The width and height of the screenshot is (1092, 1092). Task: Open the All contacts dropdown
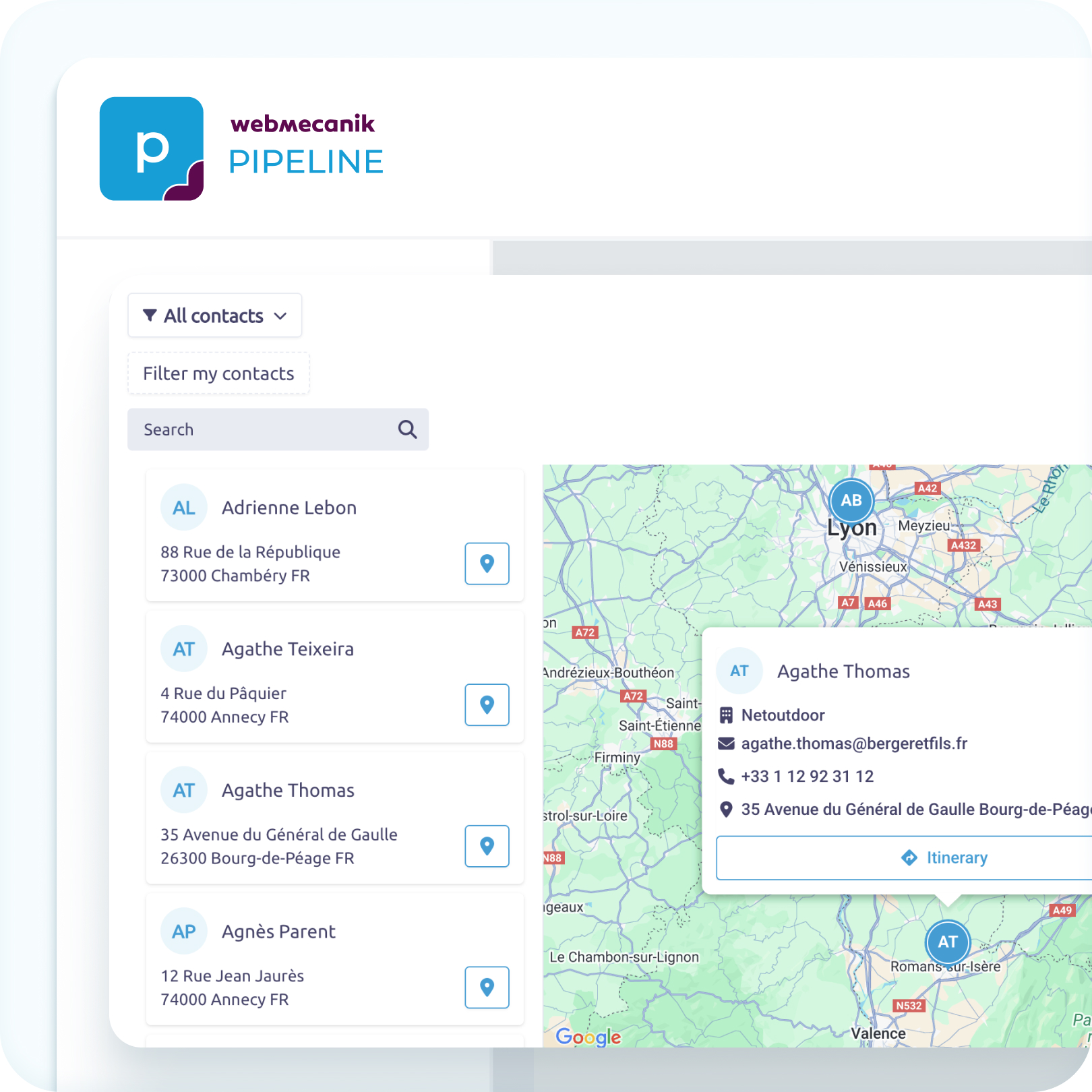point(215,315)
